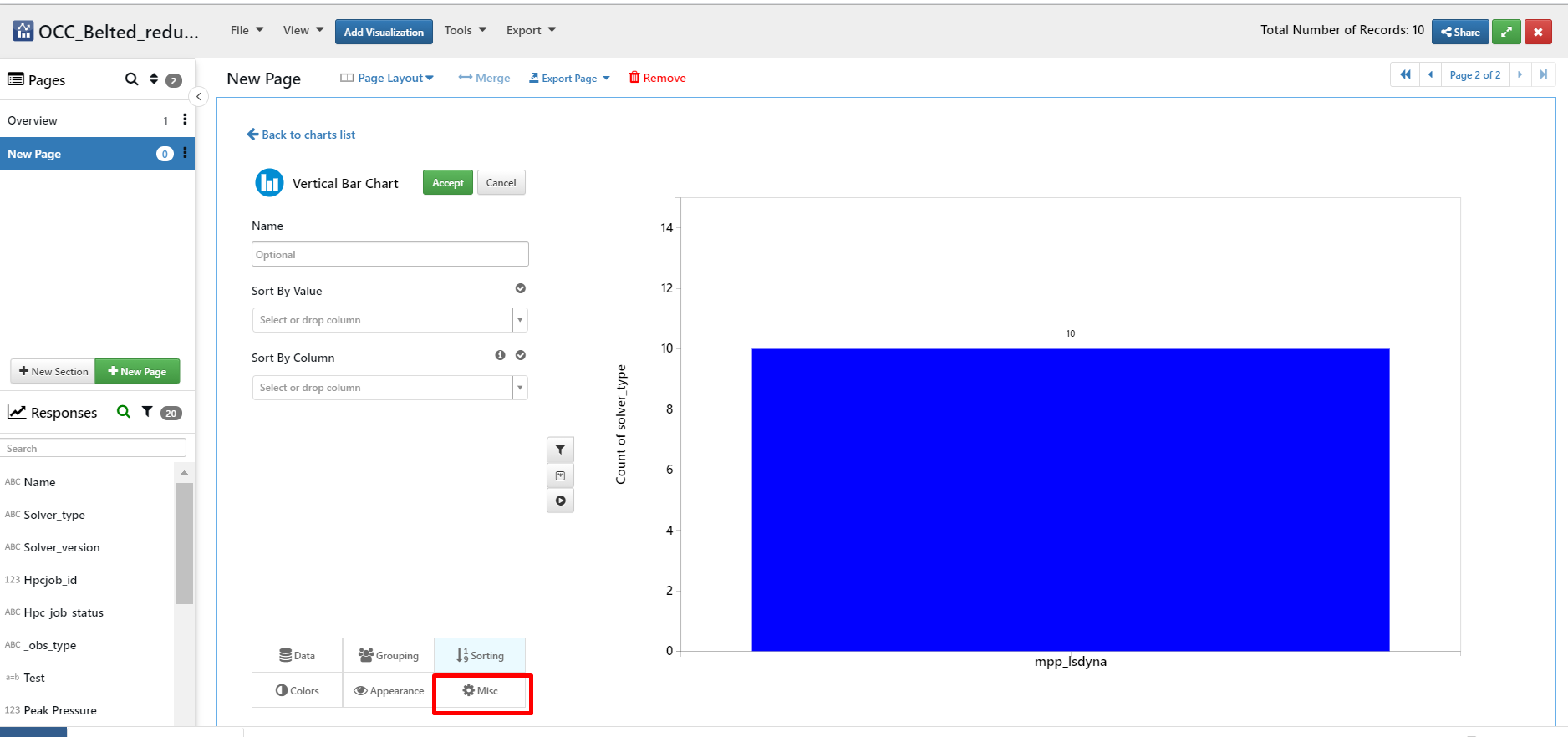Accept the chart configuration
The width and height of the screenshot is (1568, 737).
[447, 182]
